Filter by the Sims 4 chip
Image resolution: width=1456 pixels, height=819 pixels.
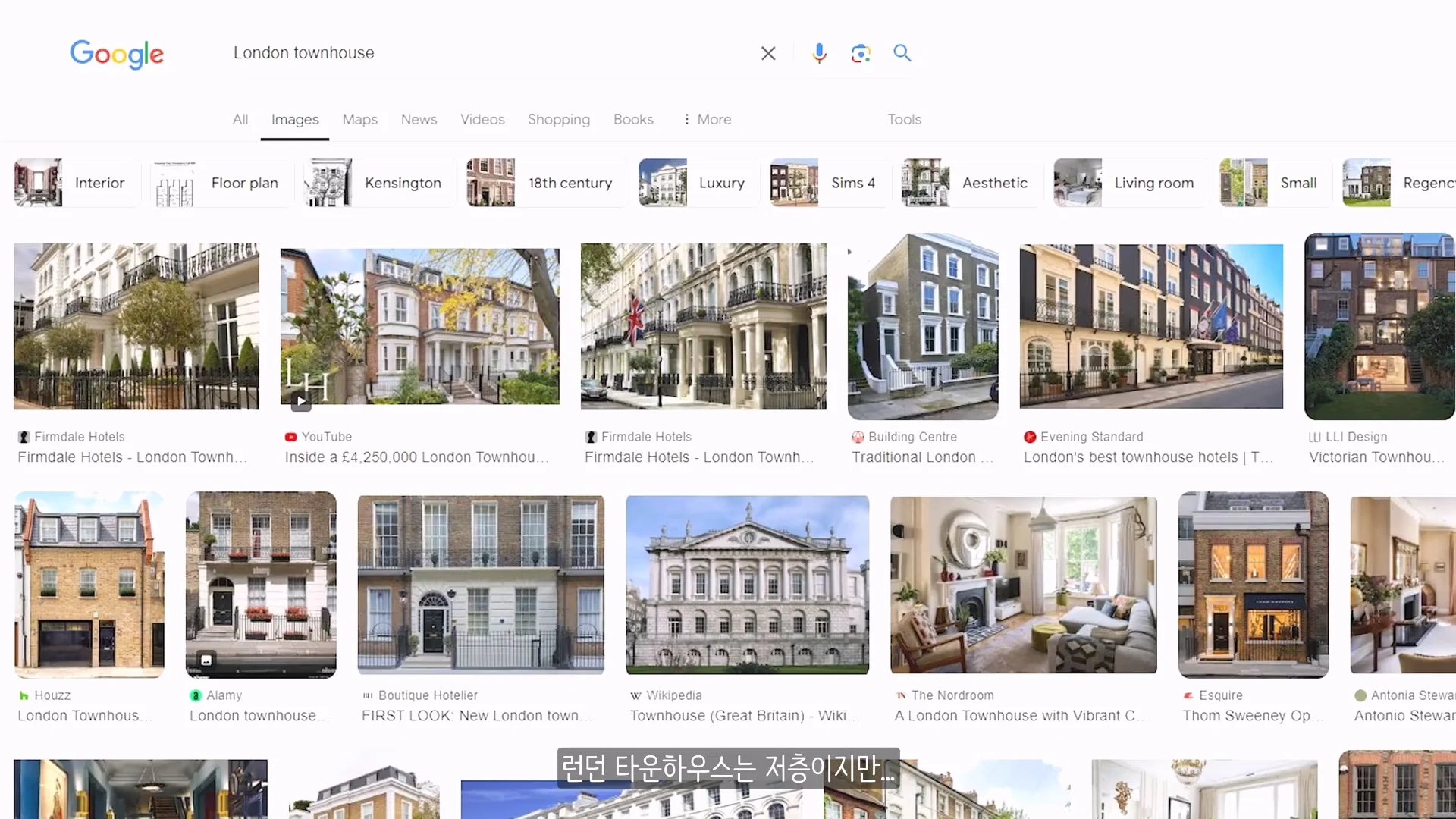(x=830, y=183)
